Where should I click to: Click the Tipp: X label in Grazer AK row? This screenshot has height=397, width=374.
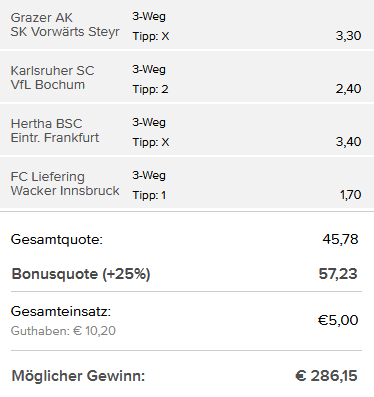pos(151,36)
